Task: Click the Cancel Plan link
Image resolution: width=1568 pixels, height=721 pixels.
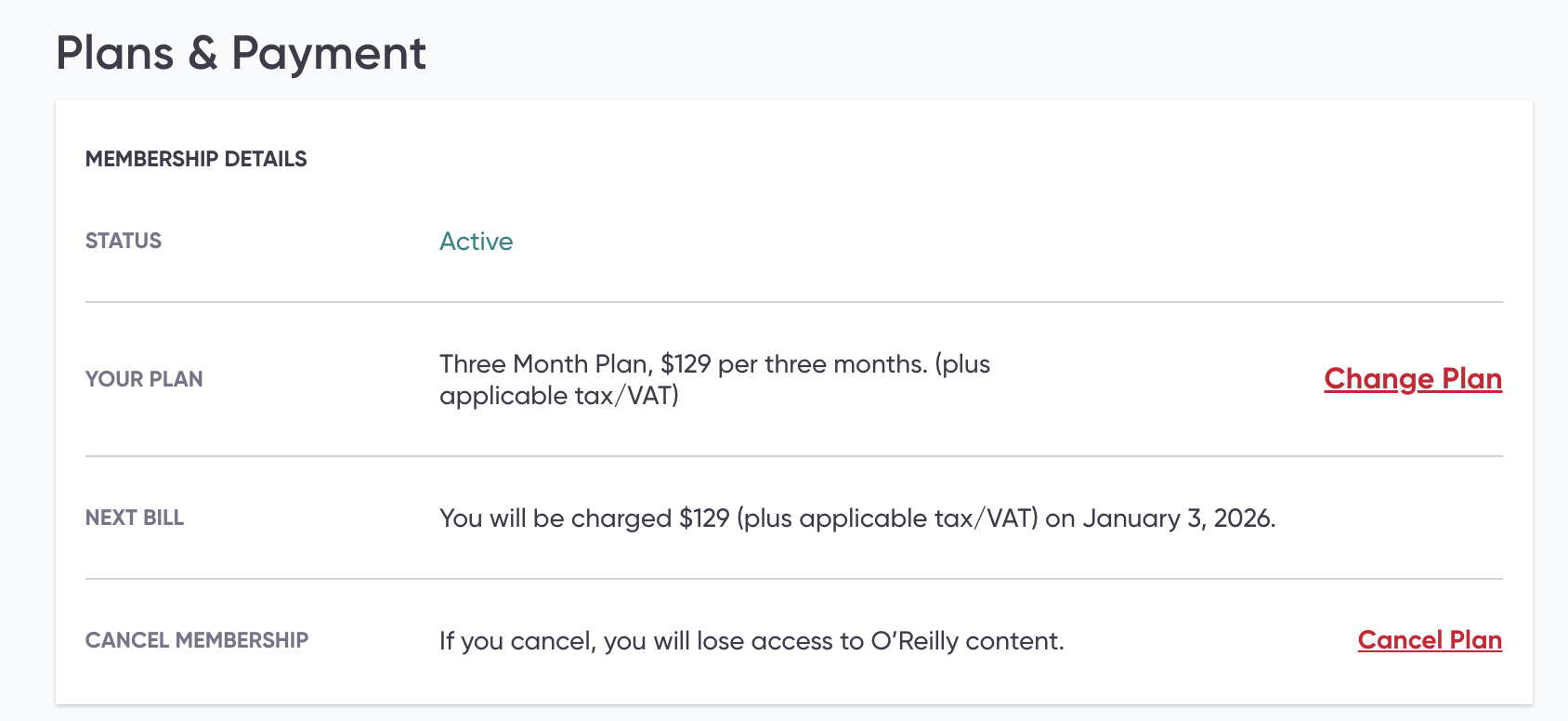Action: (1429, 640)
